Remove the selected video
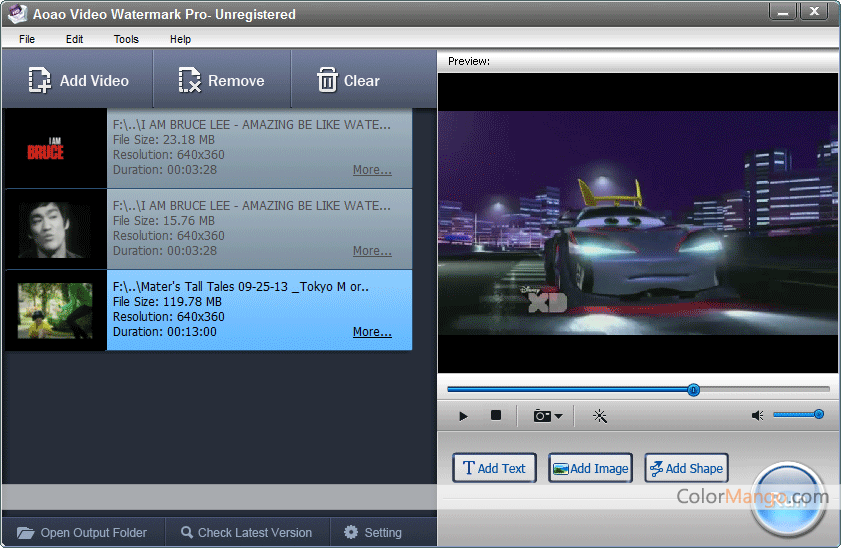841x548 pixels. pos(221,81)
